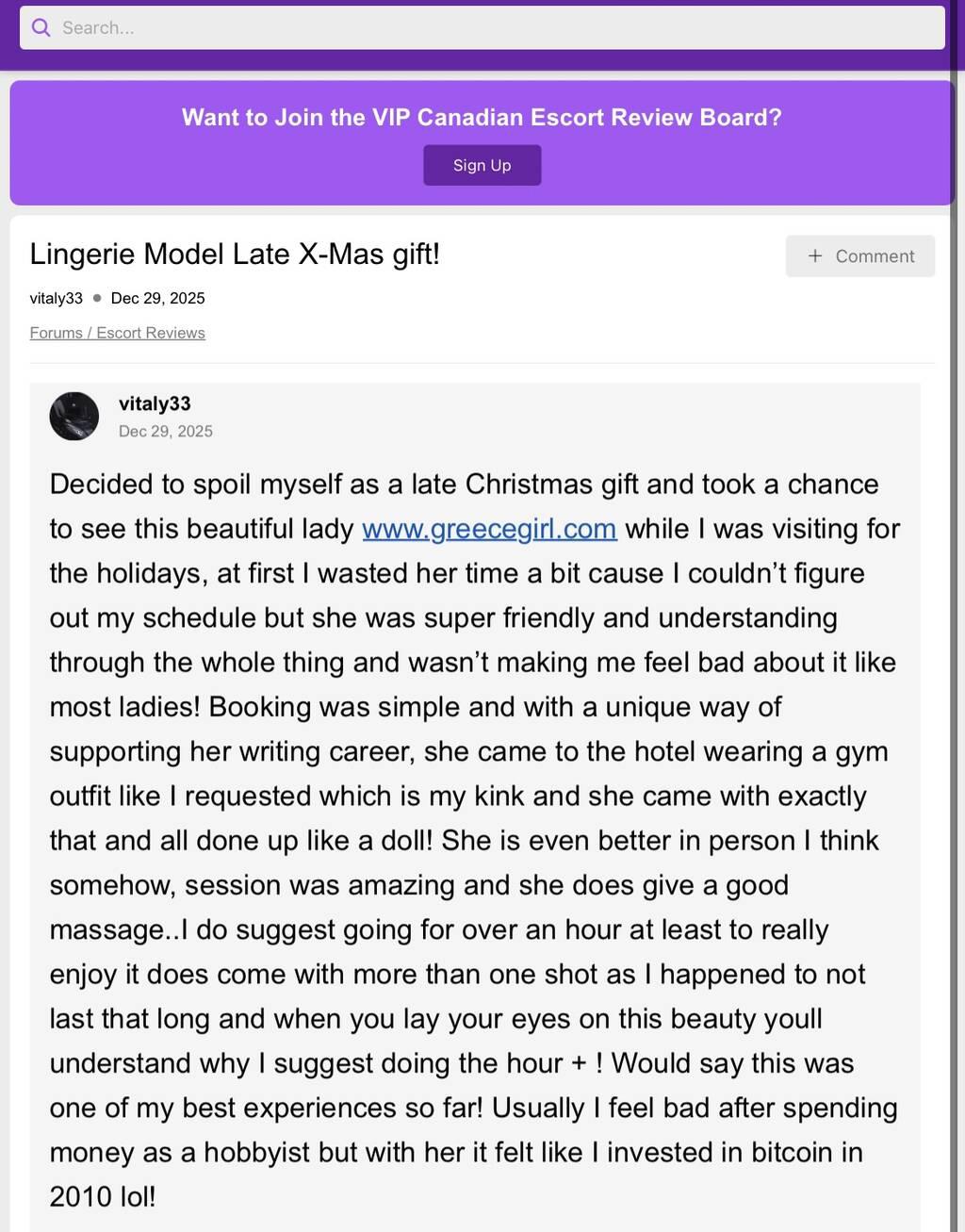Click the search magnifier icon
Screen dimensions: 965x1232
click(41, 28)
